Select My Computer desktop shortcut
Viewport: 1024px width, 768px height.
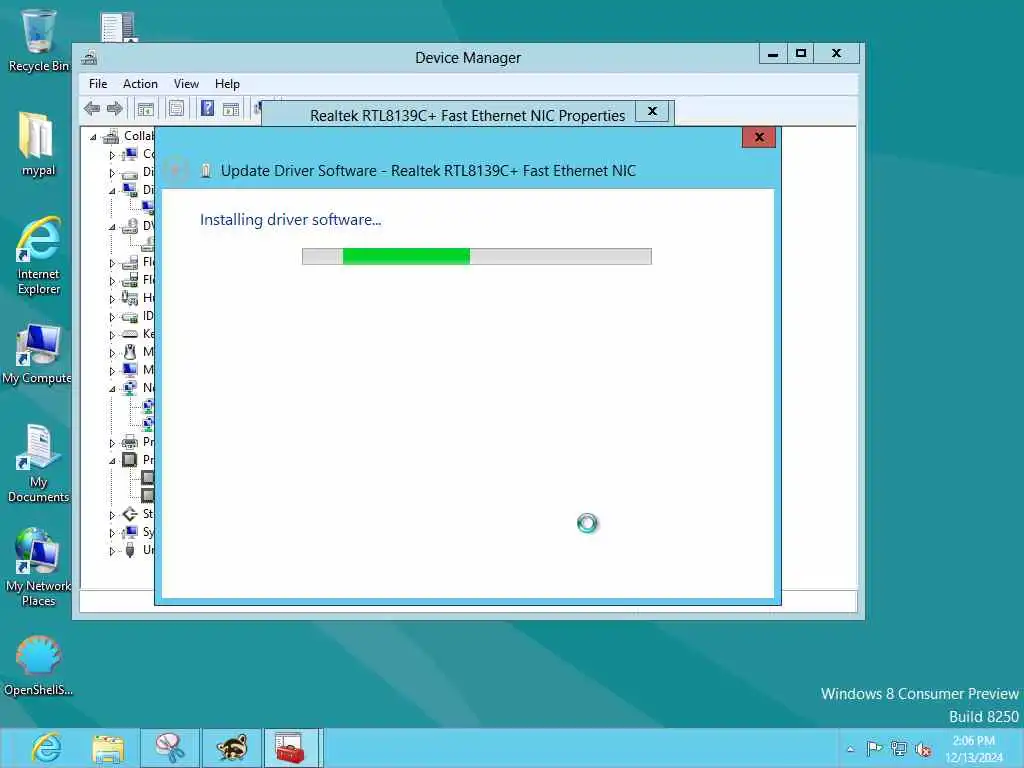click(37, 353)
